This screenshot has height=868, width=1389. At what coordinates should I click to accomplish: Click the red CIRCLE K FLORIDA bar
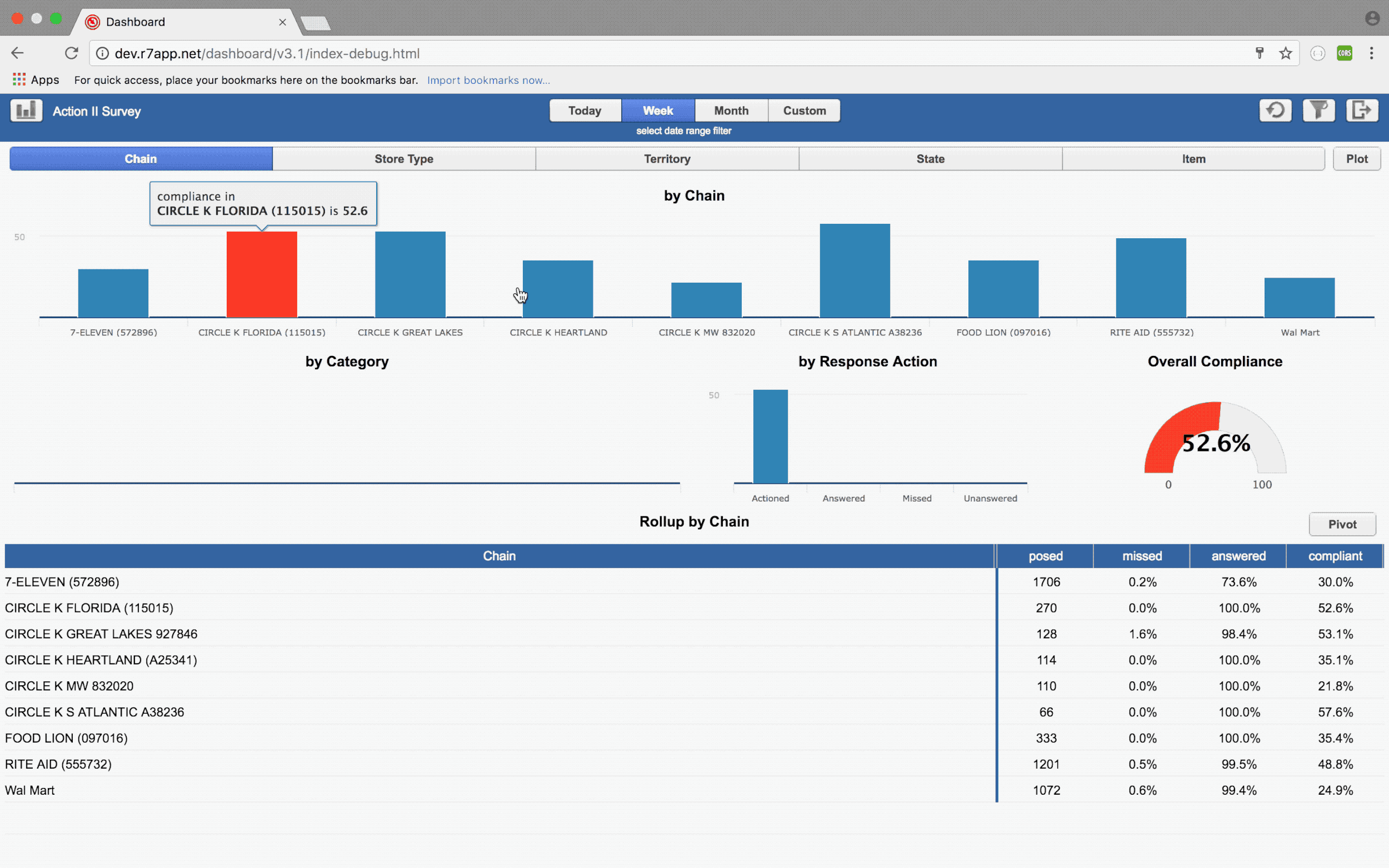(262, 274)
